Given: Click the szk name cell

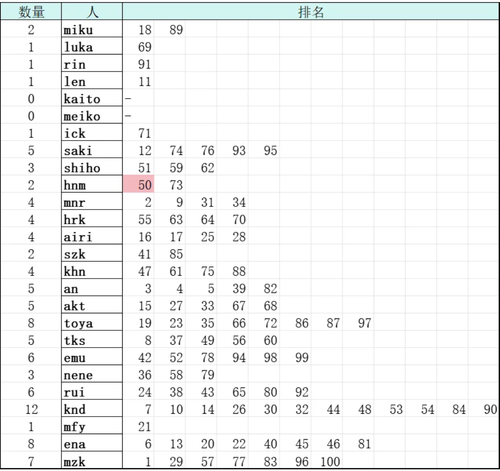Looking at the screenshot, I should coord(92,254).
